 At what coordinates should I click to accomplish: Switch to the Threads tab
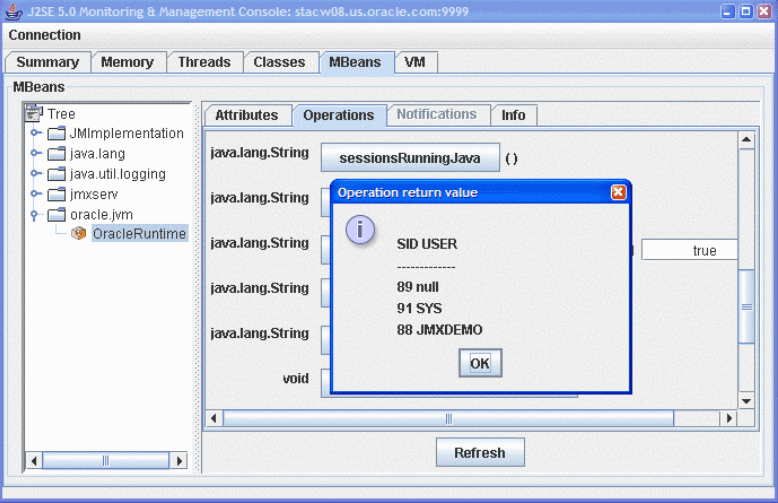click(204, 62)
